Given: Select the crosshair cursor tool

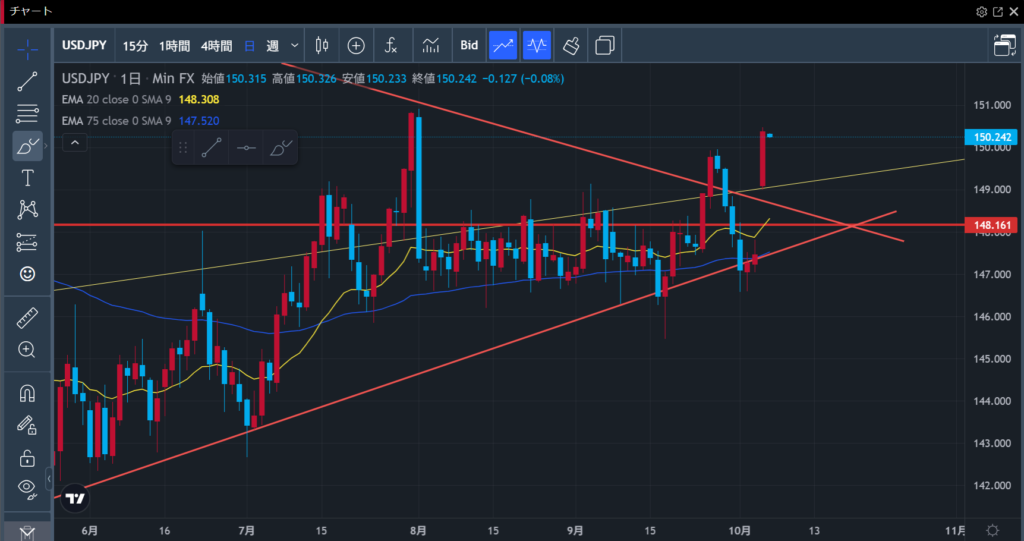Looking at the screenshot, I should tap(27, 48).
